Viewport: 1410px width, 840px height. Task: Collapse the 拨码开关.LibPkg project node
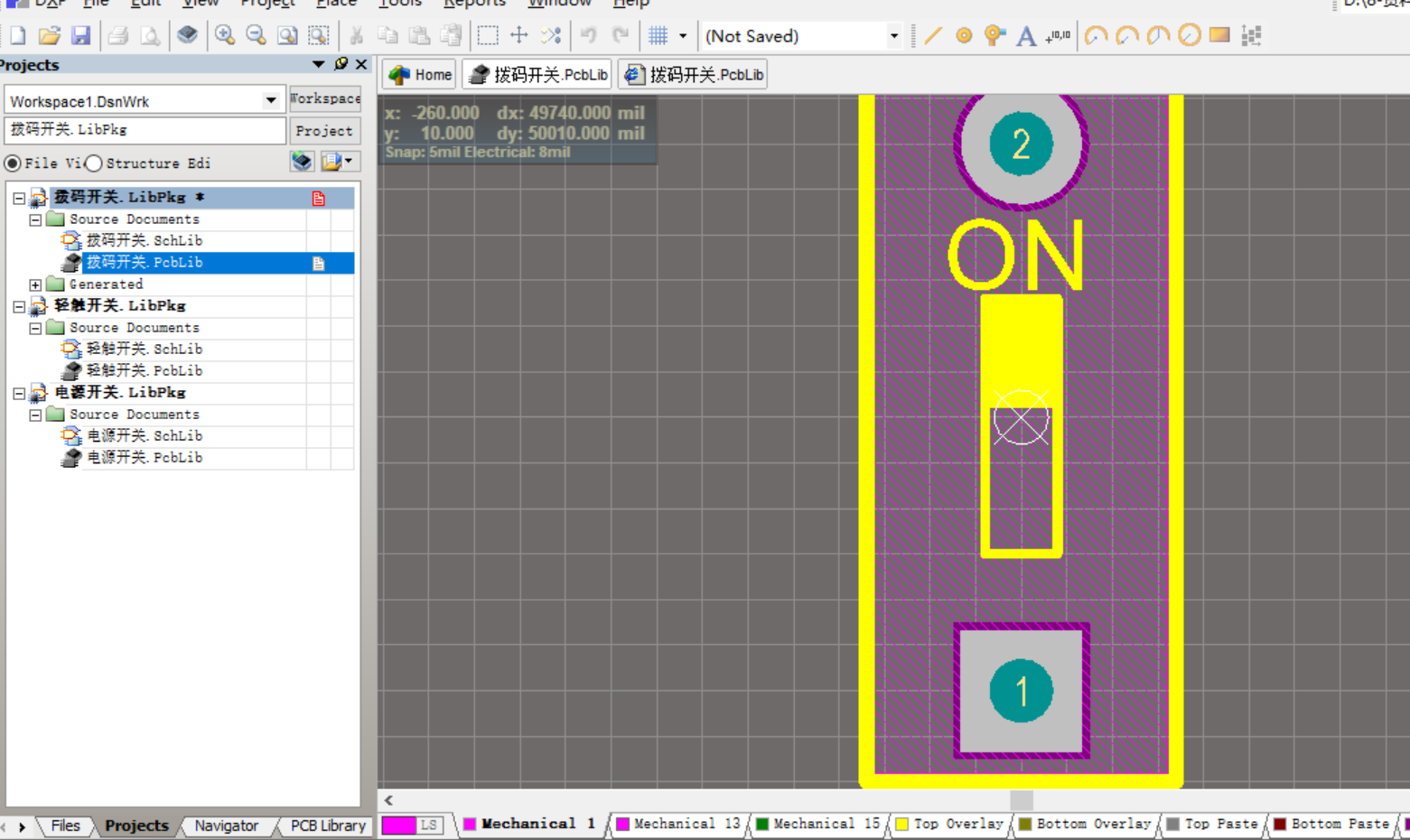(19, 198)
